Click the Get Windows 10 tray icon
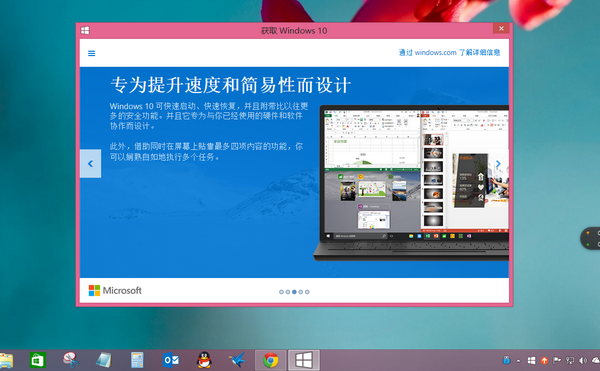 [532, 360]
